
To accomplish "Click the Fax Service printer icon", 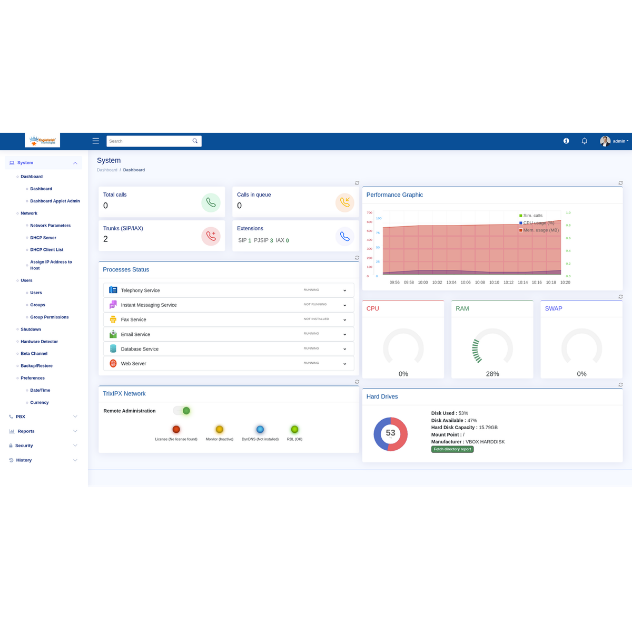I will (113, 320).
